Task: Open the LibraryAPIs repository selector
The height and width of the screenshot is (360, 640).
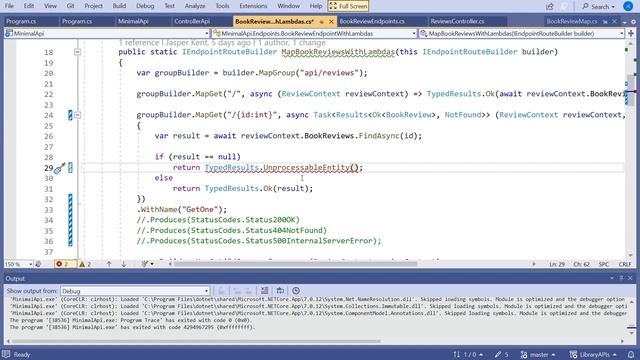Action: click(x=593, y=354)
